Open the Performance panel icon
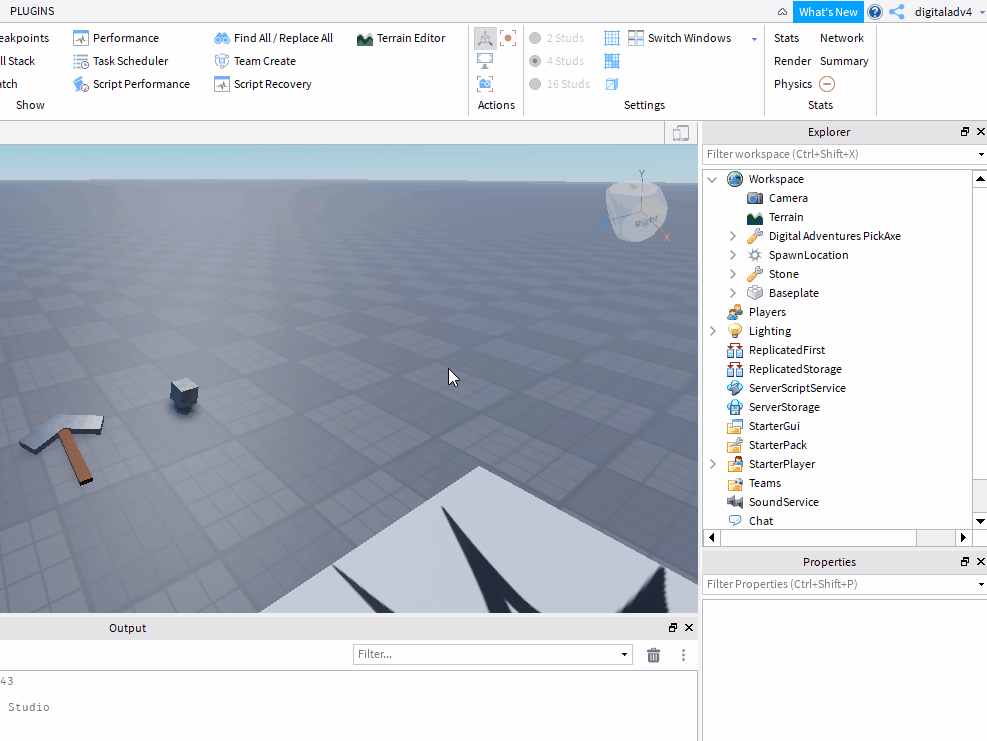This screenshot has height=741, width=987. pyautogui.click(x=81, y=38)
